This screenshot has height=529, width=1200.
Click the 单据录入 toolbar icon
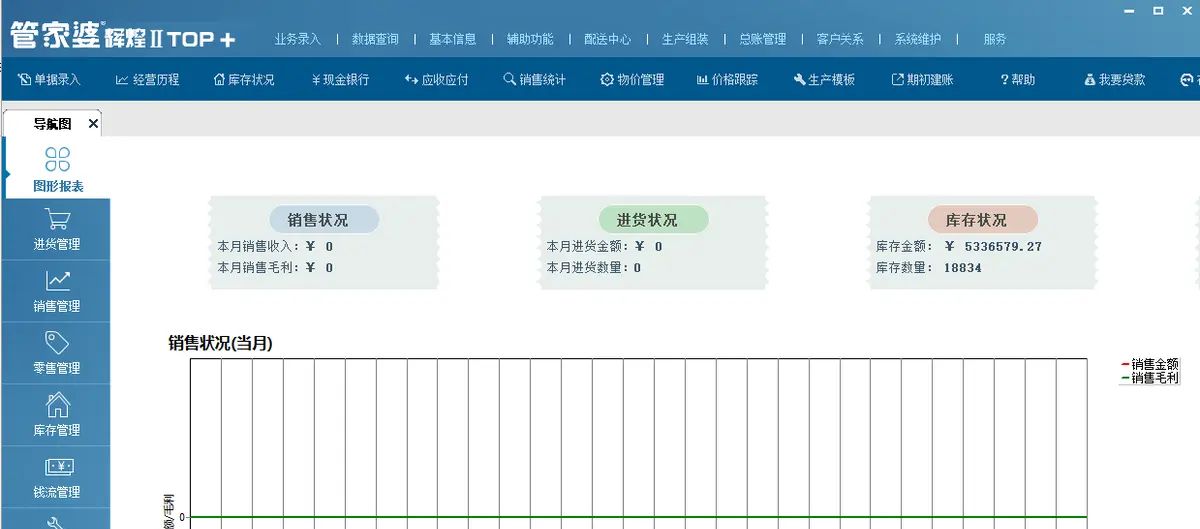coord(50,79)
